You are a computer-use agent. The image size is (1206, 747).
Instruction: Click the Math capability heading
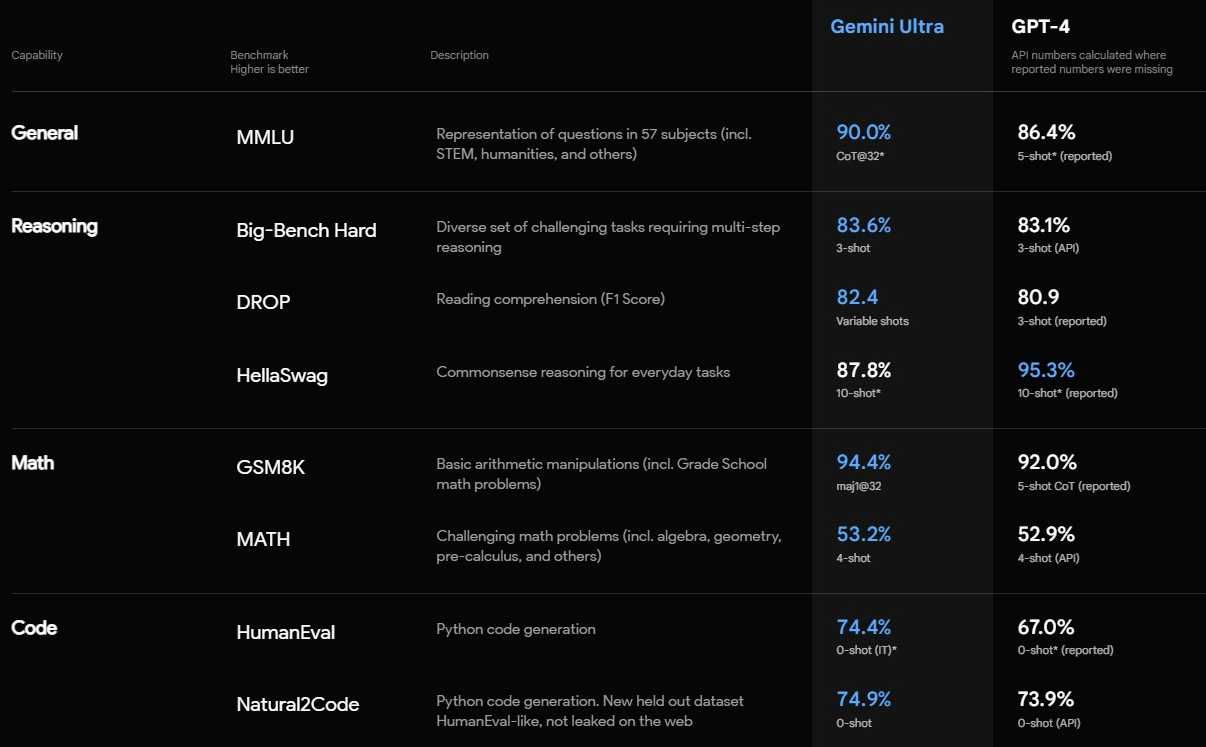click(32, 463)
